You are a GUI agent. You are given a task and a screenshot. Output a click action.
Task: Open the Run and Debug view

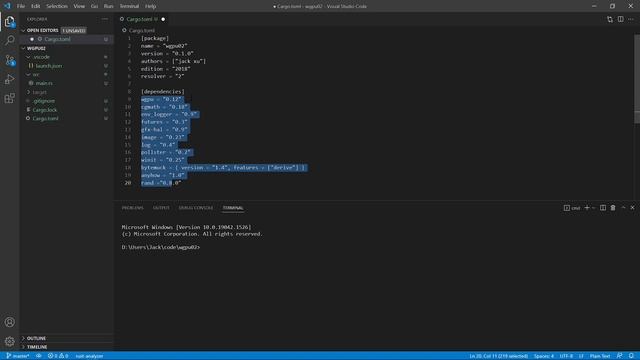(9, 79)
